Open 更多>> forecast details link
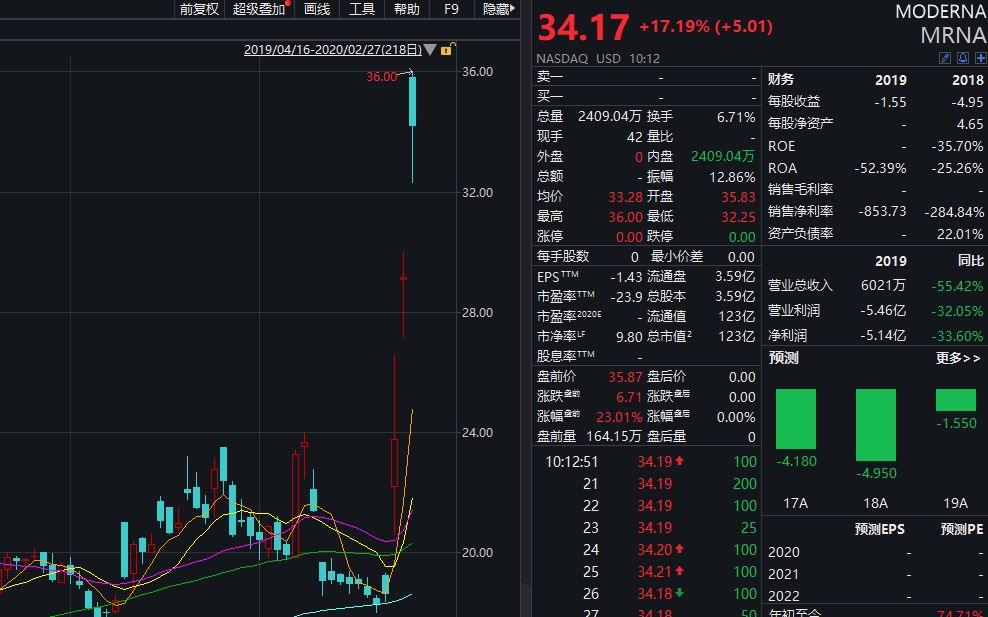Screen dimensions: 988x617 (958, 358)
